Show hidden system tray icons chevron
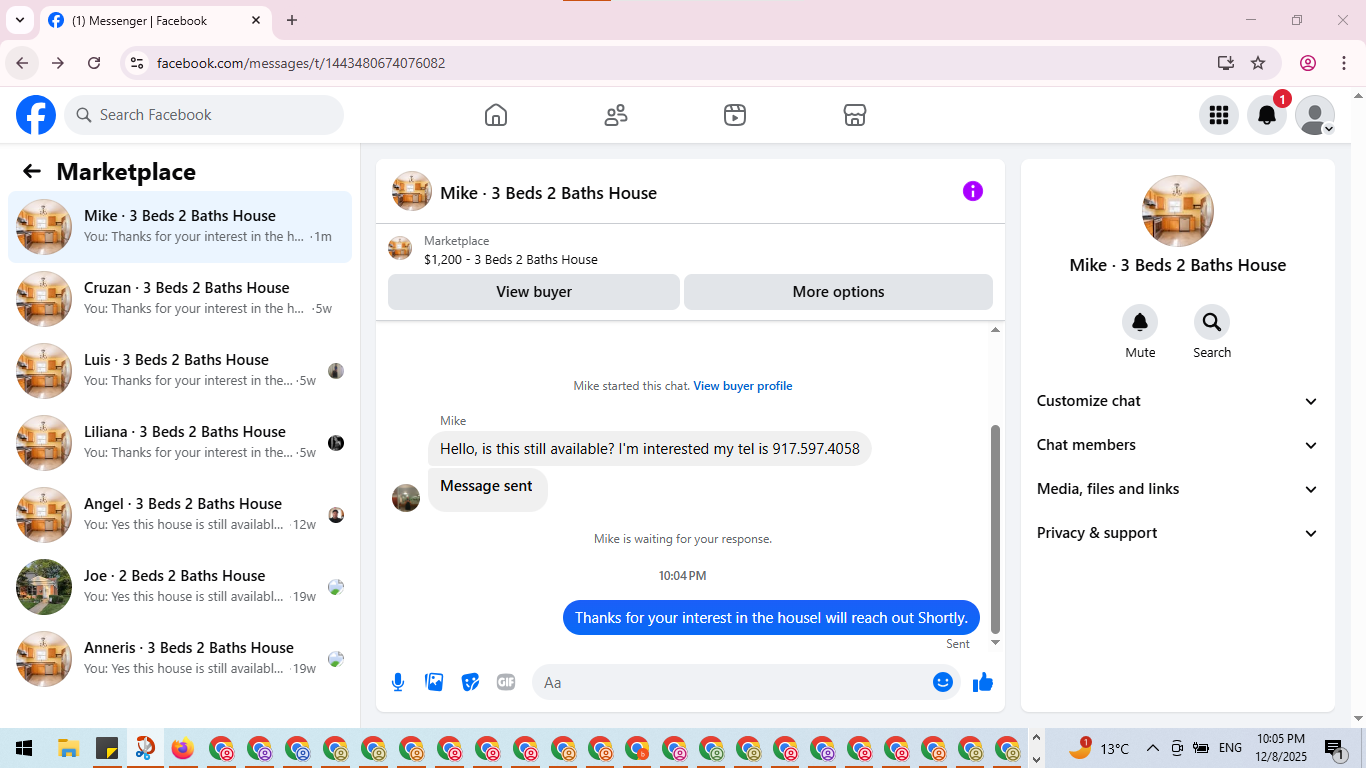The image size is (1366, 768). pos(1152,748)
